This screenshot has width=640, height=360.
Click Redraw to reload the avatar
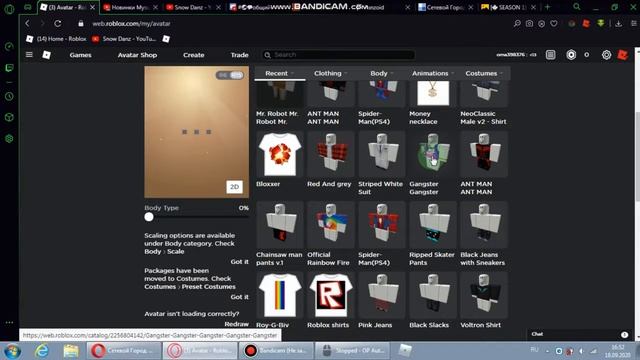(236, 324)
